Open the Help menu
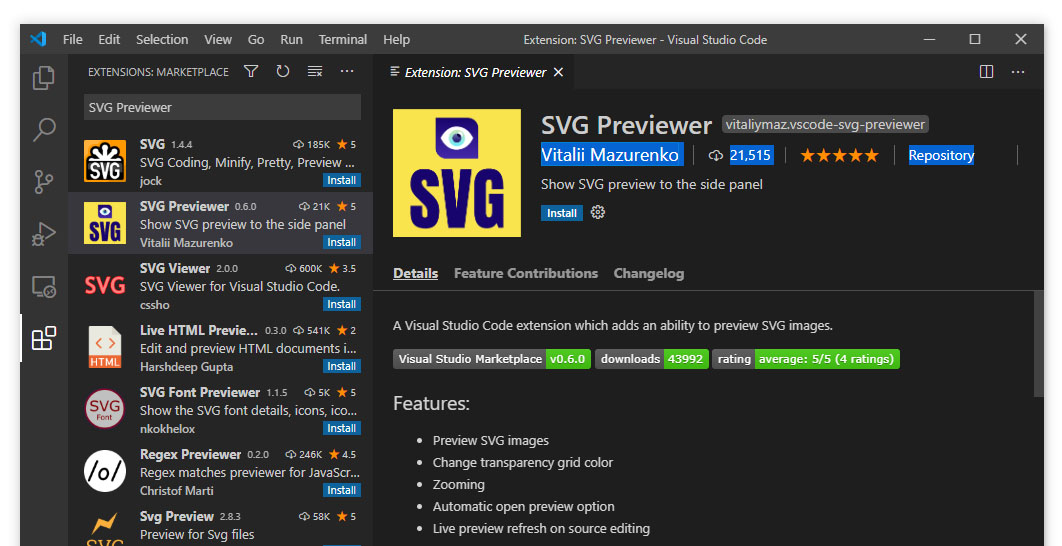The width and height of the screenshot is (1062, 546). pyautogui.click(x=396, y=39)
